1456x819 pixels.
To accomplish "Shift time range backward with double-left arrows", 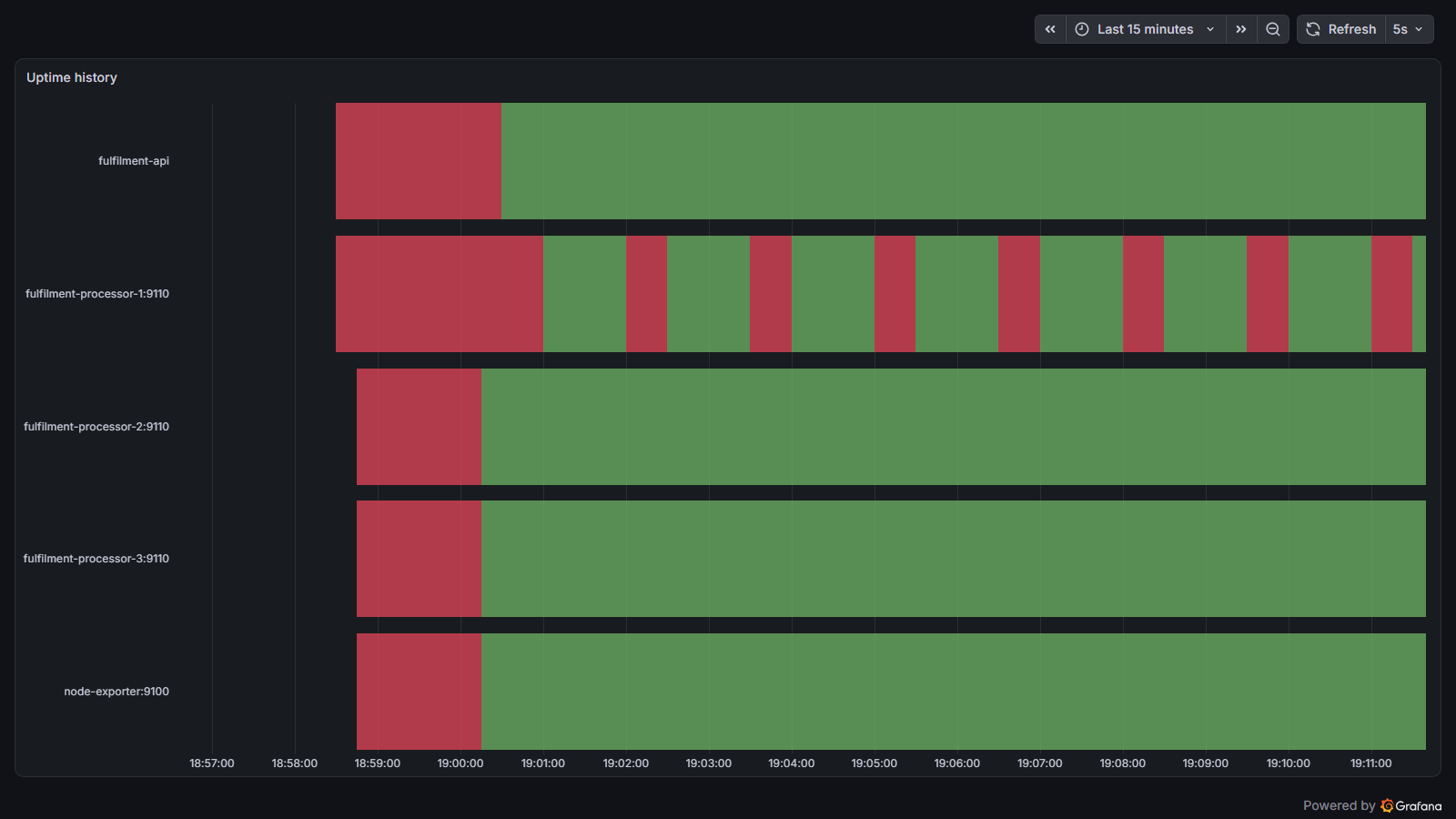I will coord(1050,29).
